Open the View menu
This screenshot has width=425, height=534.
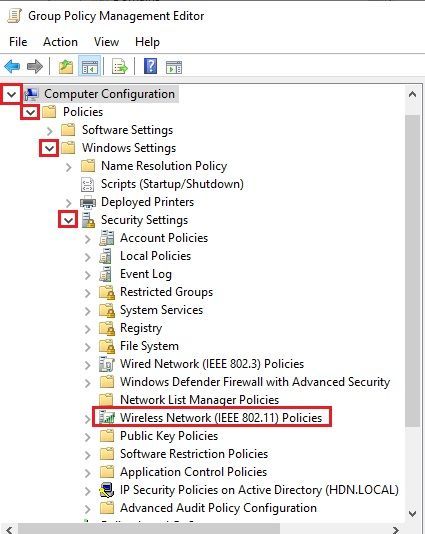tap(106, 42)
